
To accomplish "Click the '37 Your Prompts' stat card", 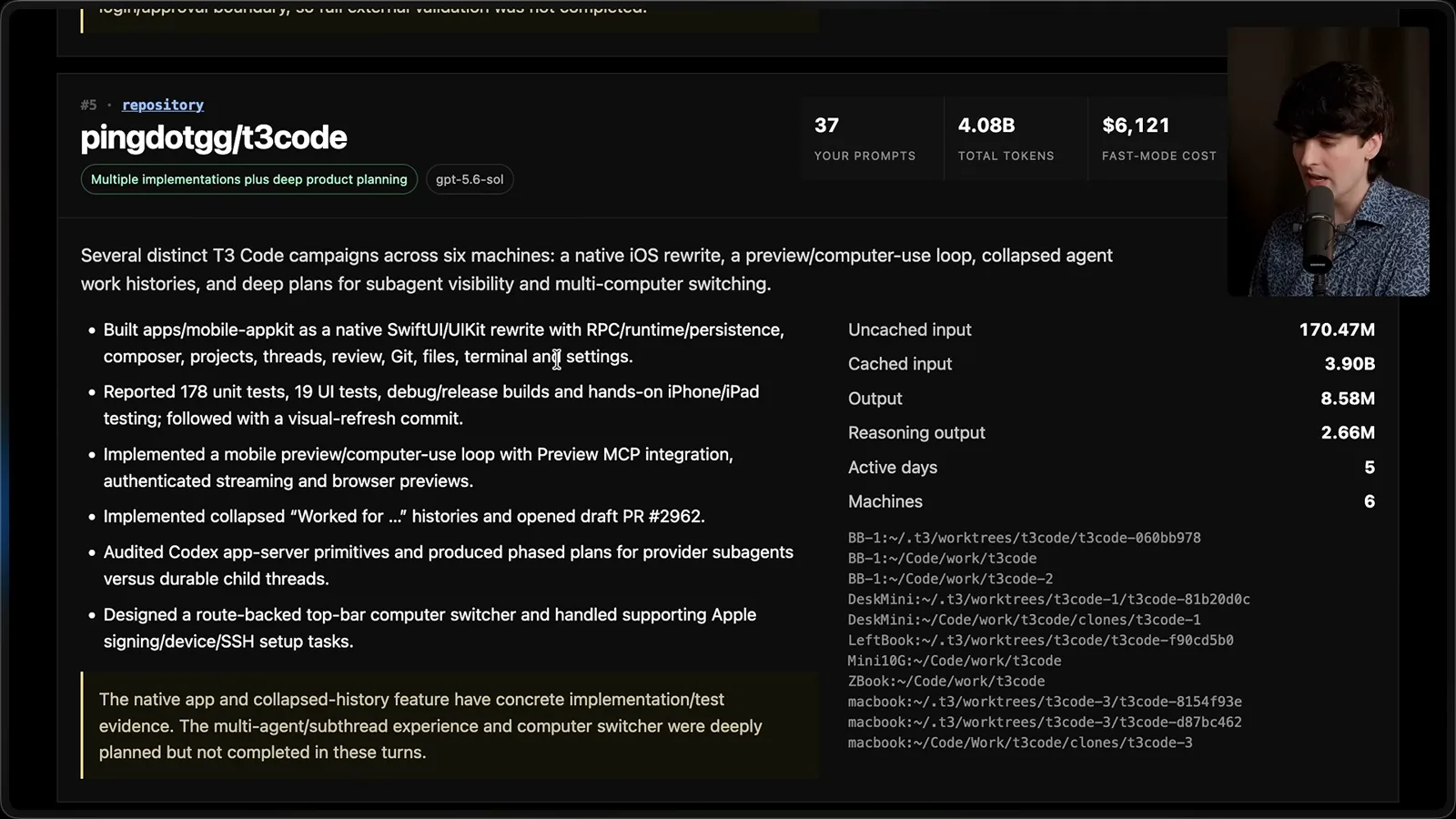I will 872,138.
